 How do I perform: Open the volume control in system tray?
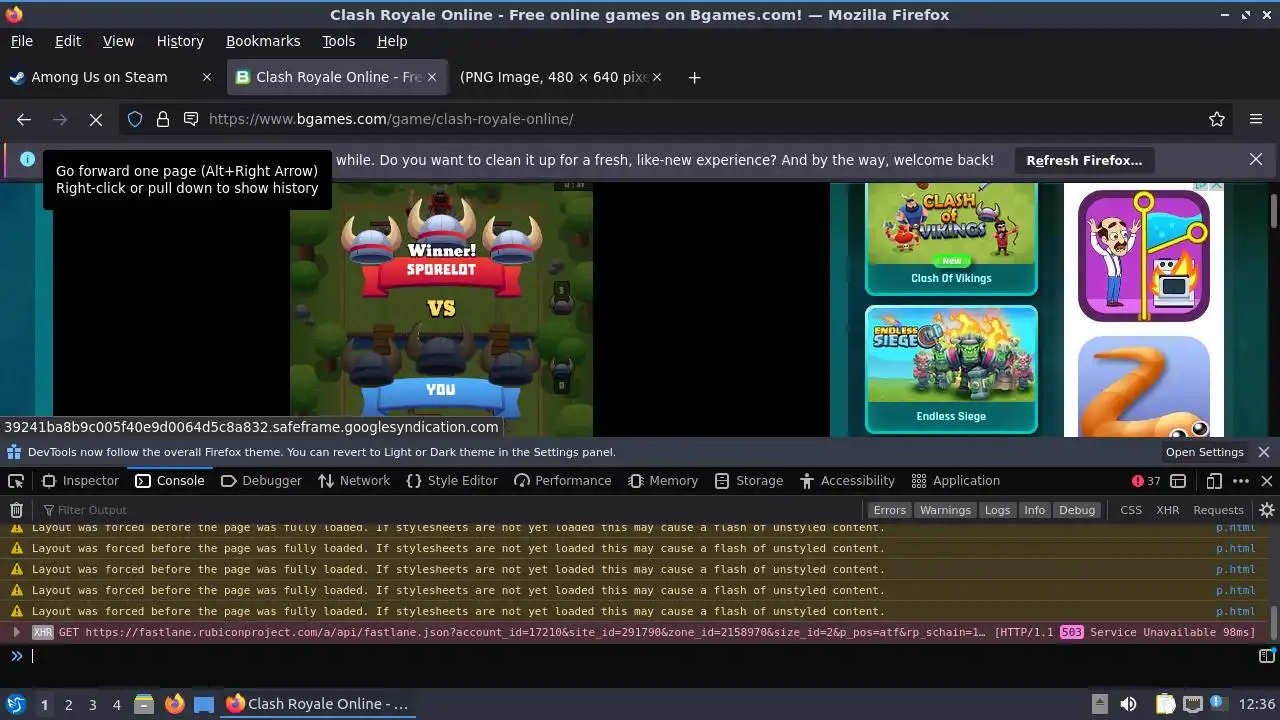point(1128,704)
